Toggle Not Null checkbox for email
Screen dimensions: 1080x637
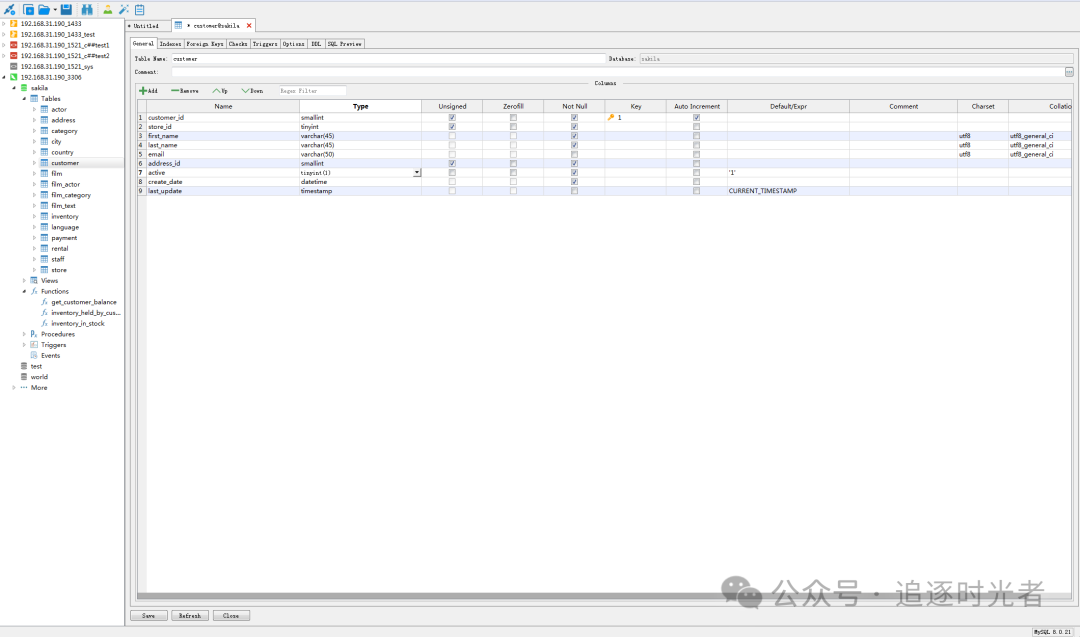click(574, 154)
